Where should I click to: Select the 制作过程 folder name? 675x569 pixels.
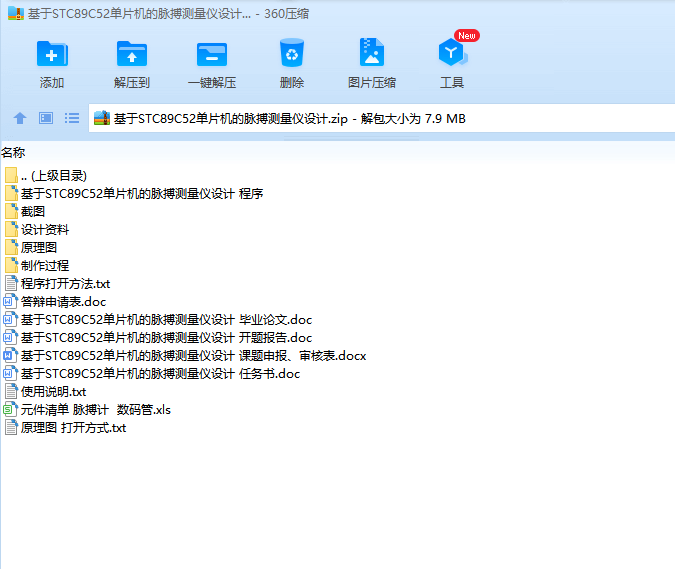click(45, 266)
